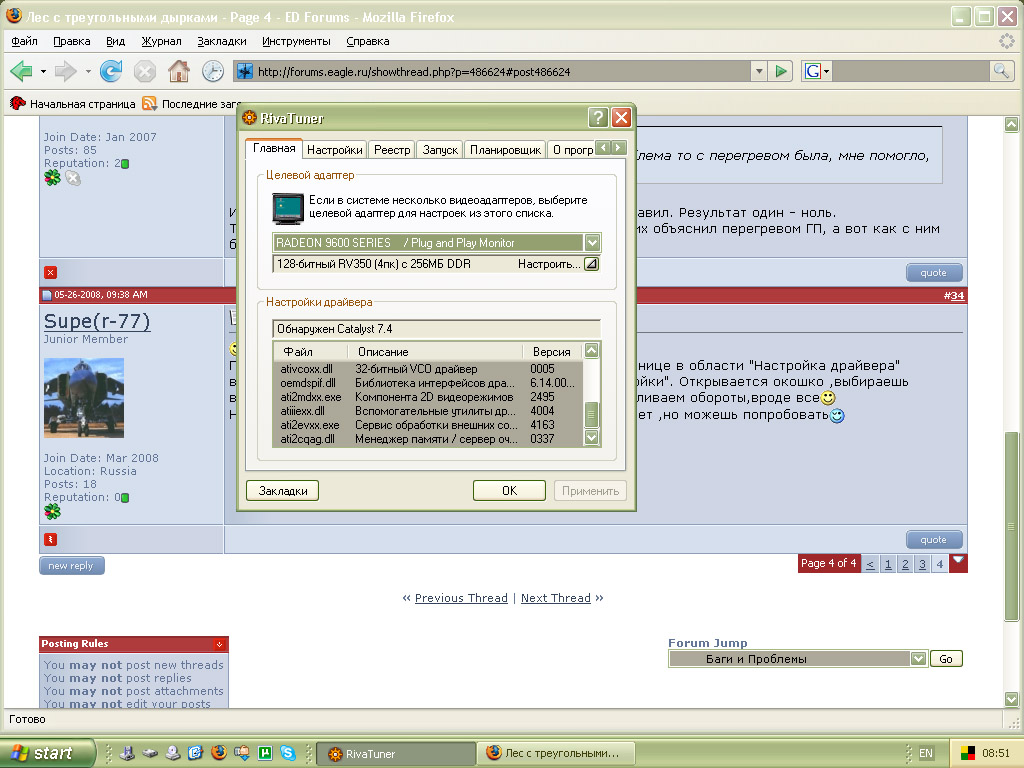Collapse Posting Rules with its red arrow icon
This screenshot has width=1024, height=768.
click(219, 644)
